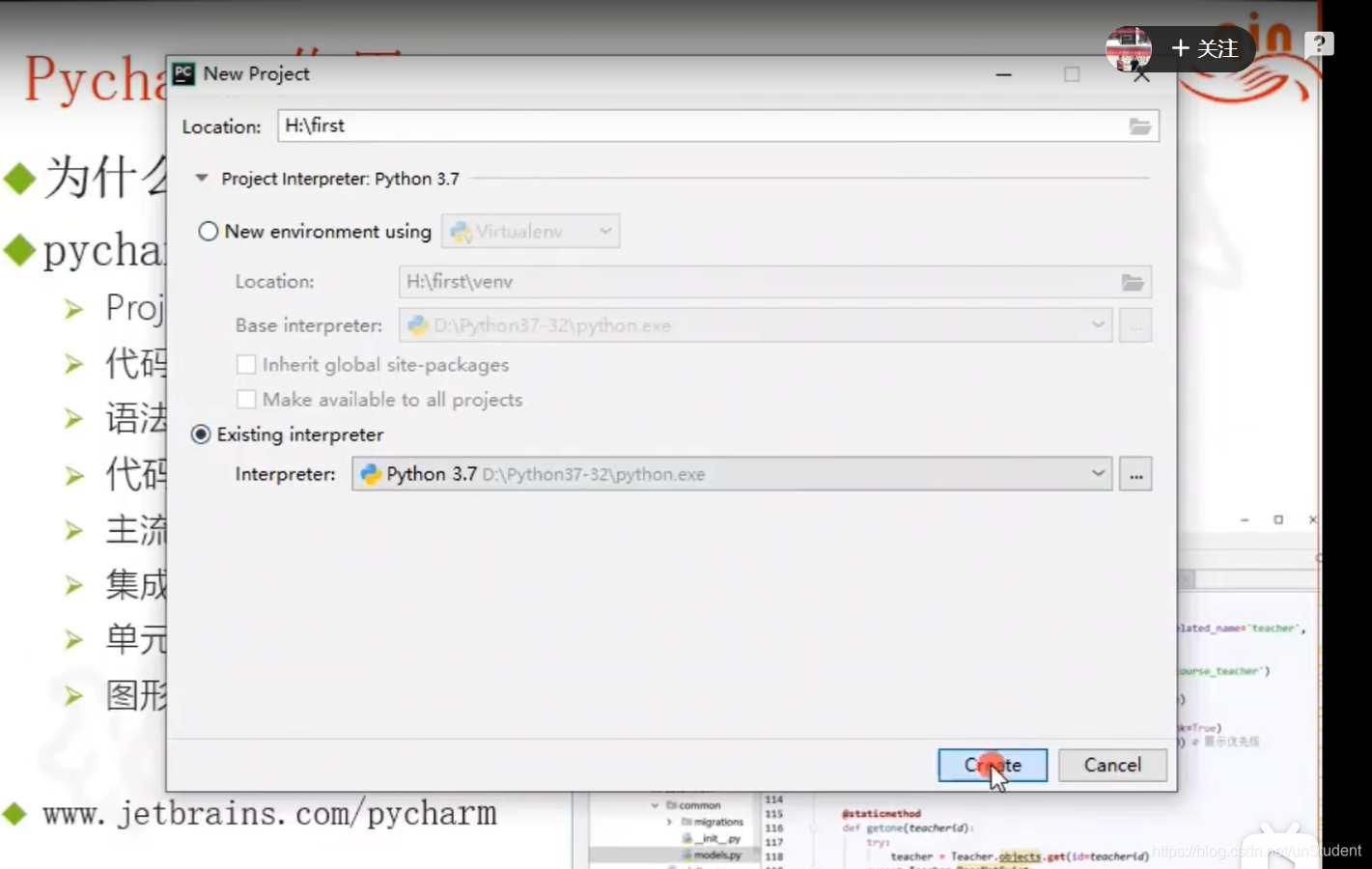Image resolution: width=1372 pixels, height=869 pixels.
Task: Click the 关注 follow button
Action: pos(1205,48)
